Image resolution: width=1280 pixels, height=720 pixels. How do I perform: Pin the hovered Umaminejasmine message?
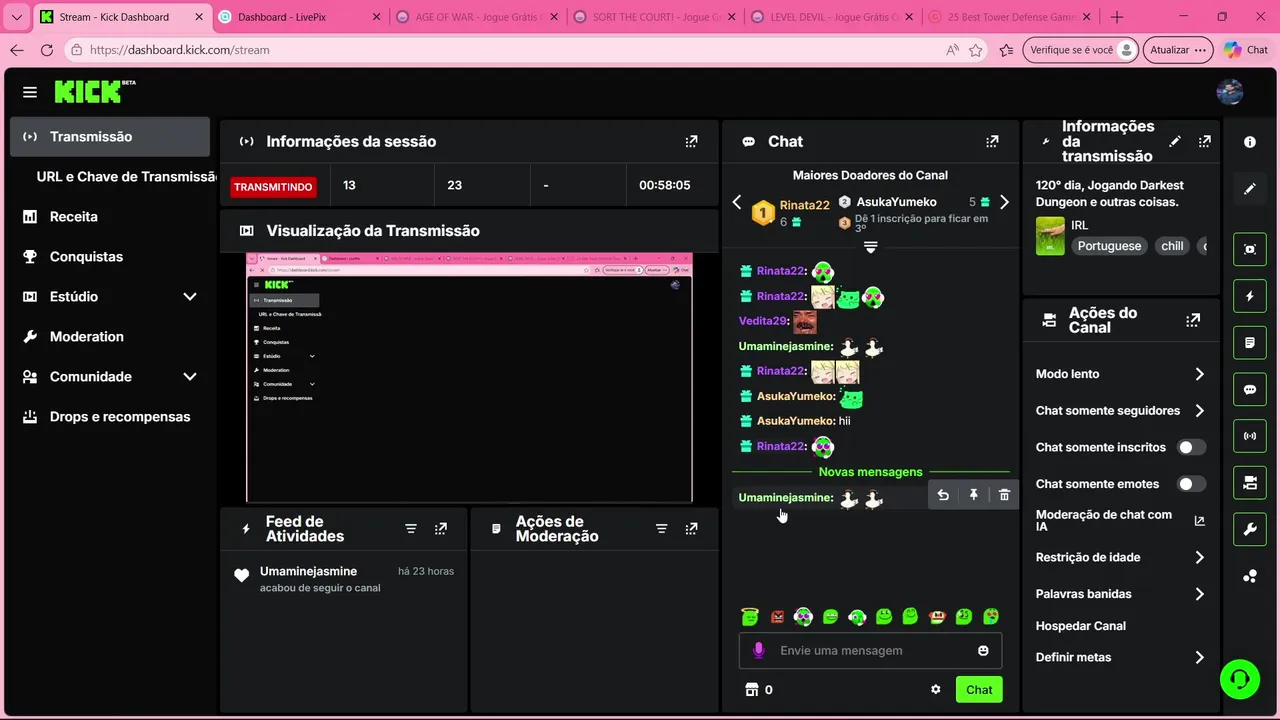click(x=973, y=495)
